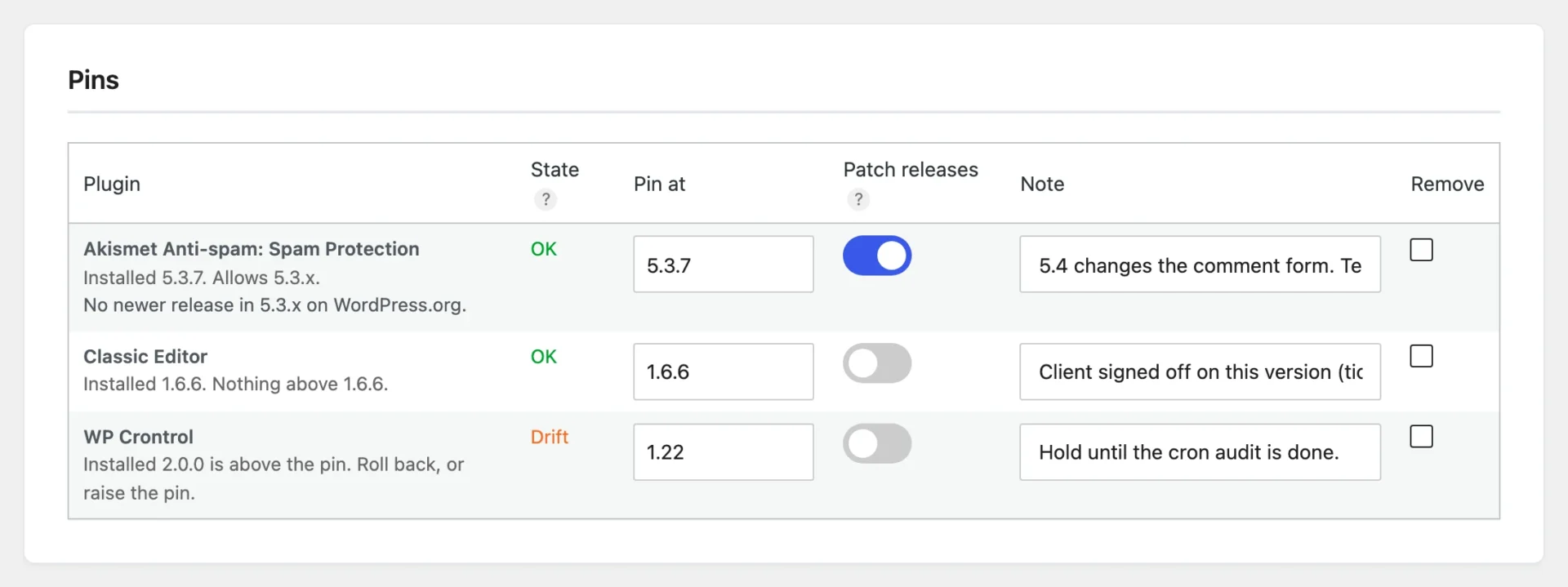Click the 'Patch releases' column header
Viewport: 1568px width, 587px height.
point(911,170)
